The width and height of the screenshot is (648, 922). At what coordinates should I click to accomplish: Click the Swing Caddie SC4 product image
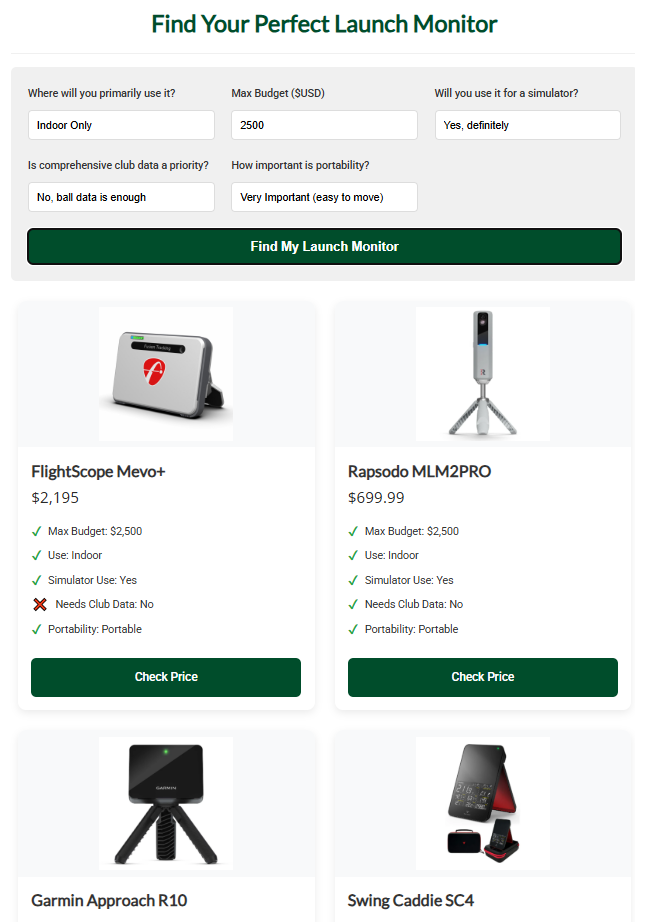pyautogui.click(x=483, y=803)
